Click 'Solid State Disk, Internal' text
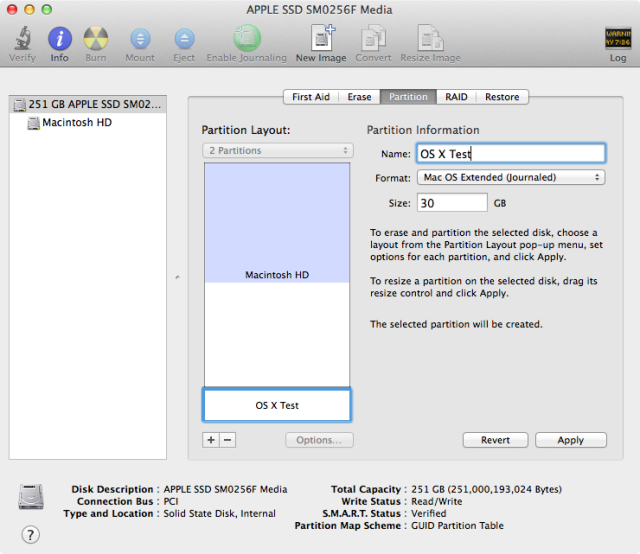Image resolution: width=640 pixels, height=554 pixels. 220,514
